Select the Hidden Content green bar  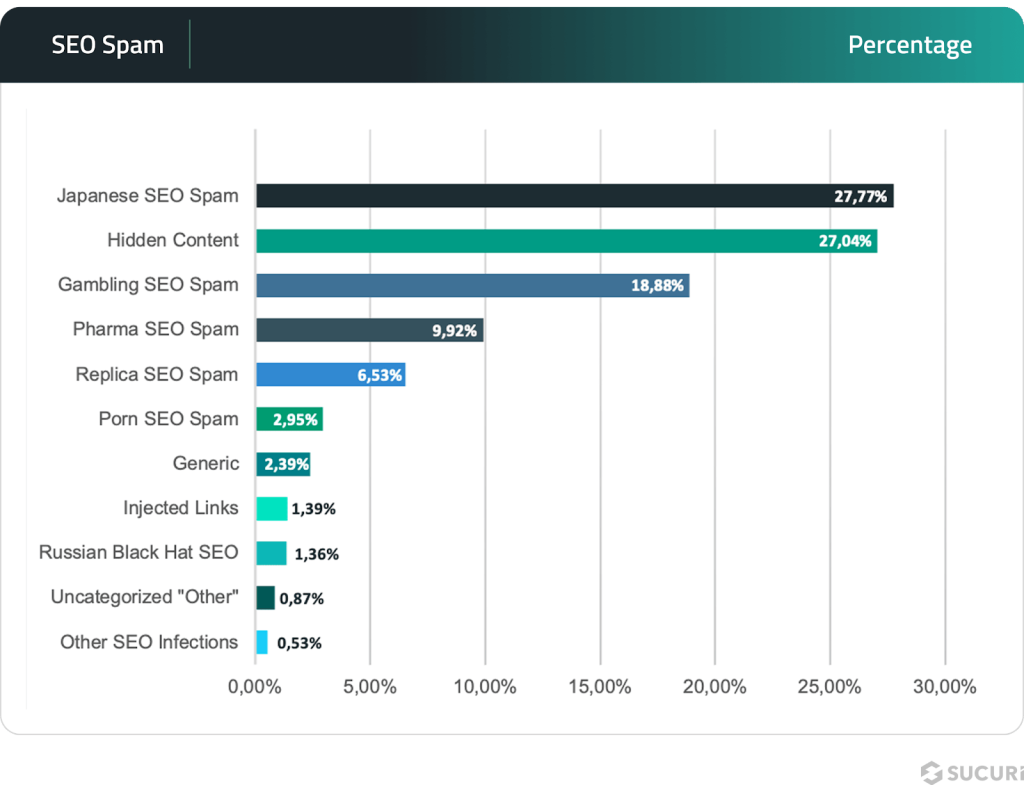[x=540, y=241]
